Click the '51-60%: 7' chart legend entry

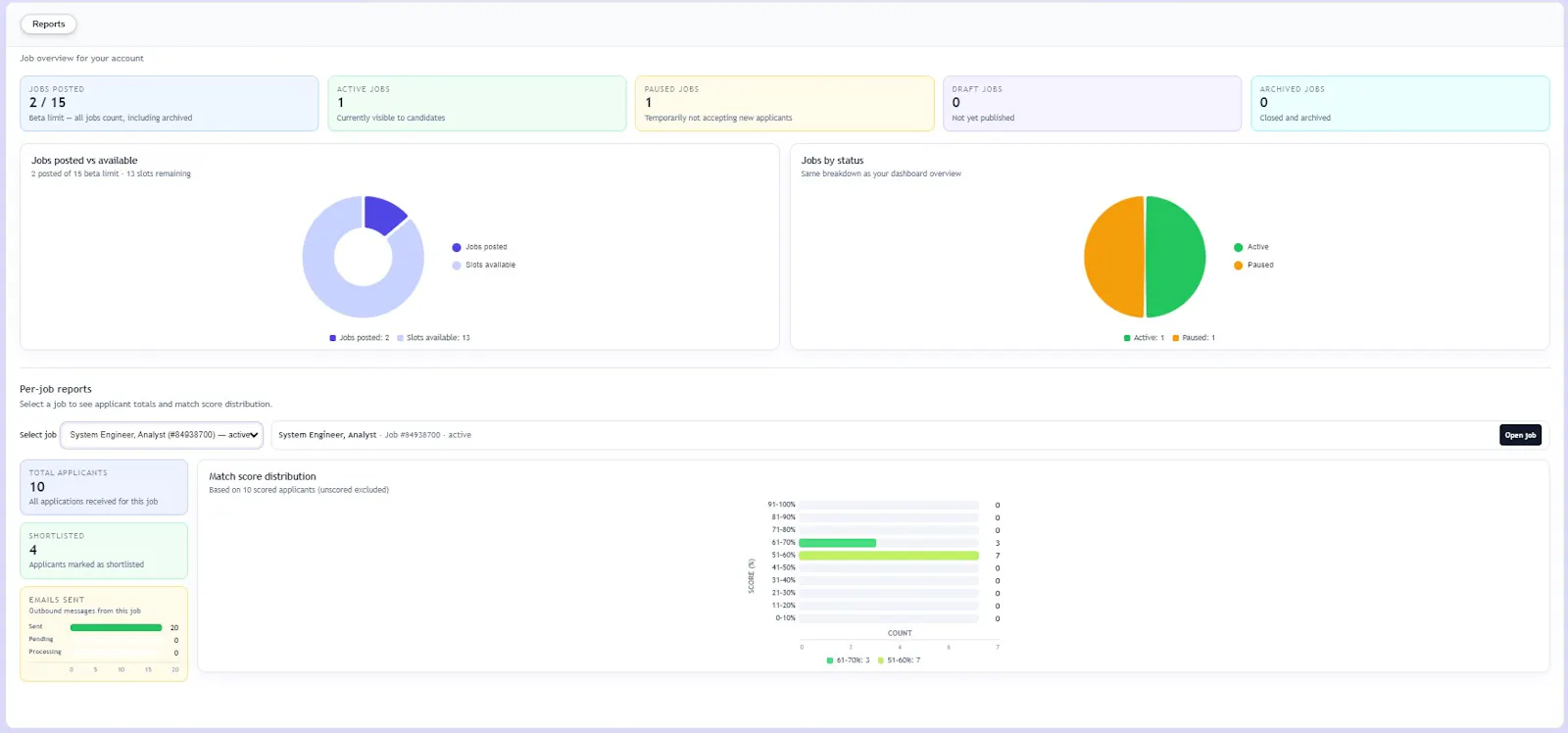tap(899, 660)
